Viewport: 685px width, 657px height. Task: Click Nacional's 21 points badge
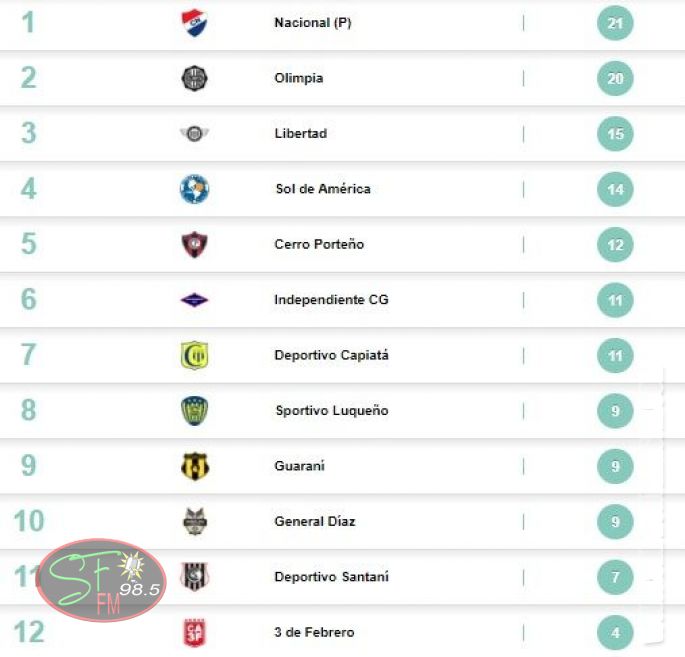(615, 22)
